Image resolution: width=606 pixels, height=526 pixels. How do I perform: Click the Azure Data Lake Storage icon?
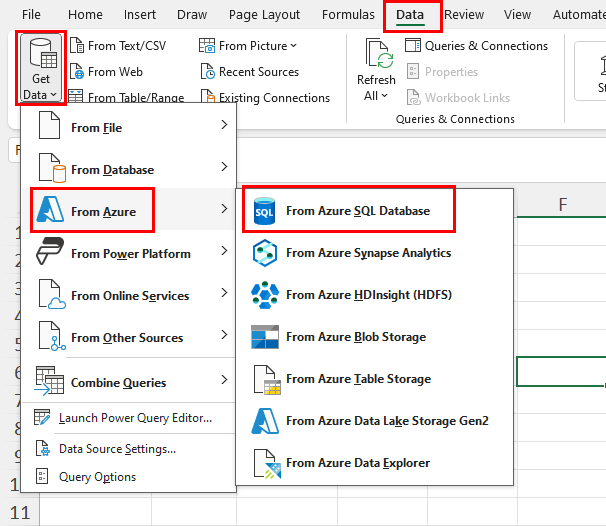pos(265,421)
